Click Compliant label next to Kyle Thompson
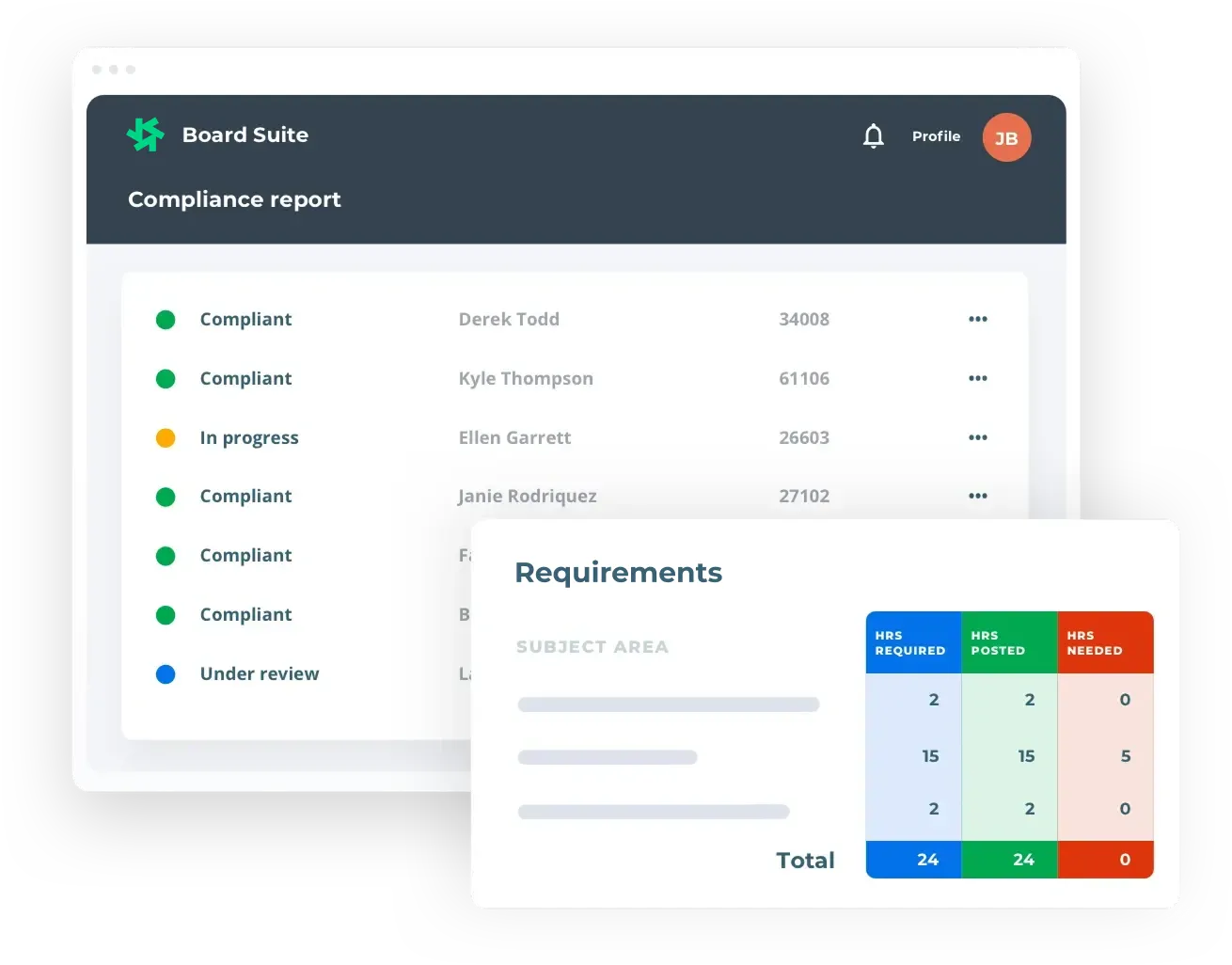 click(x=245, y=379)
